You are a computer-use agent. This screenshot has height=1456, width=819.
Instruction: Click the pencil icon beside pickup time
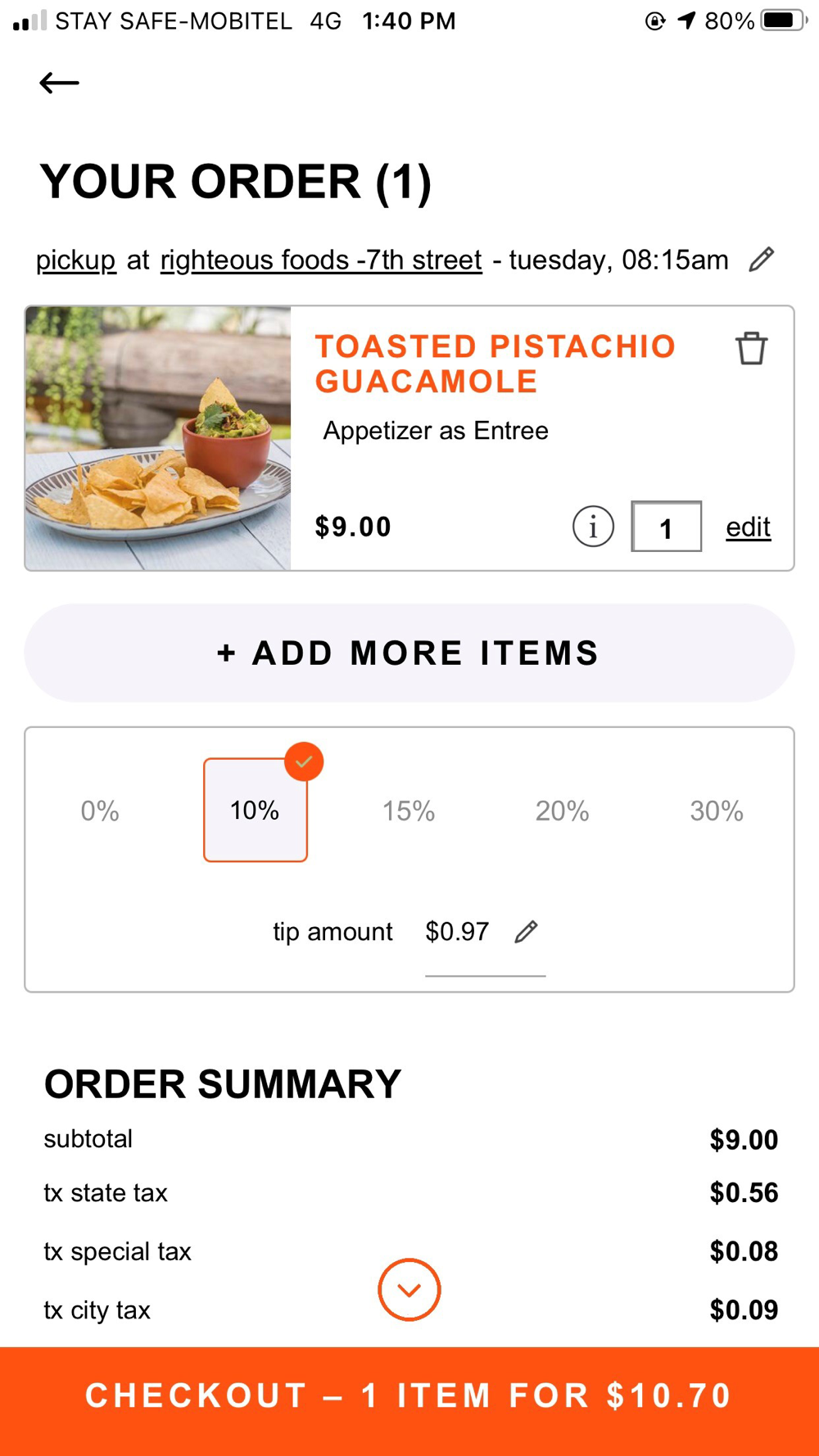point(762,260)
